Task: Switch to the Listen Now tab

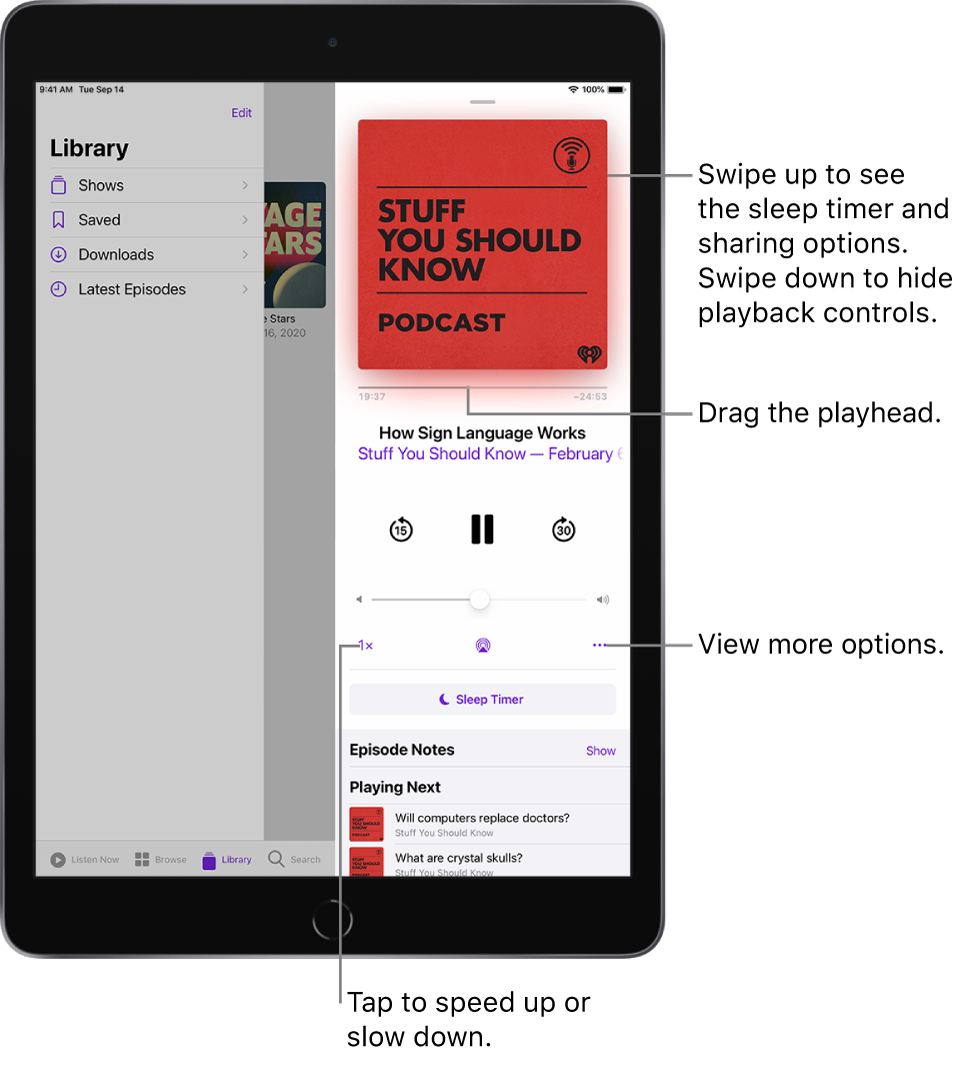Action: click(84, 860)
